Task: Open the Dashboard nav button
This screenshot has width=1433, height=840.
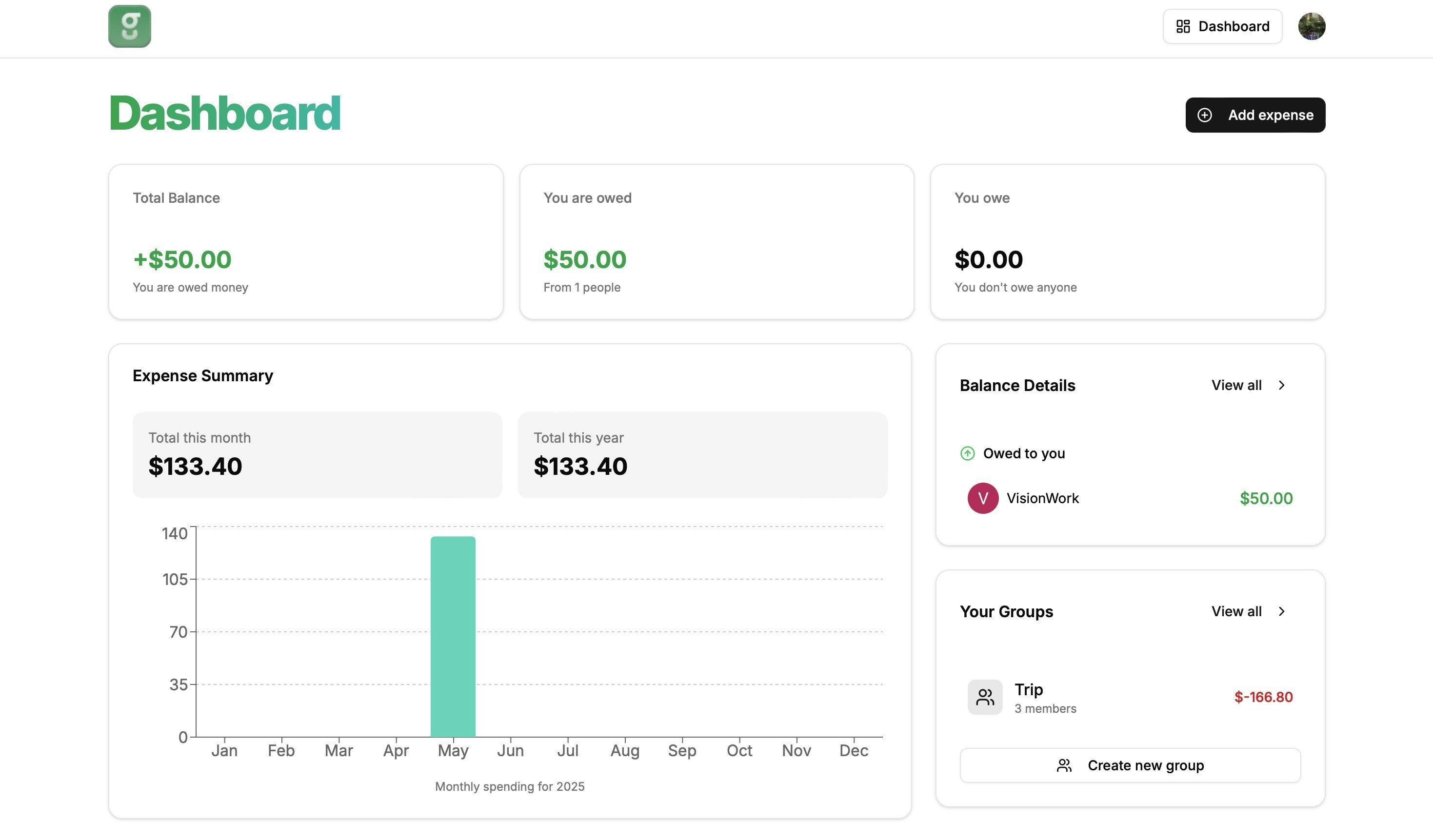Action: (1223, 26)
